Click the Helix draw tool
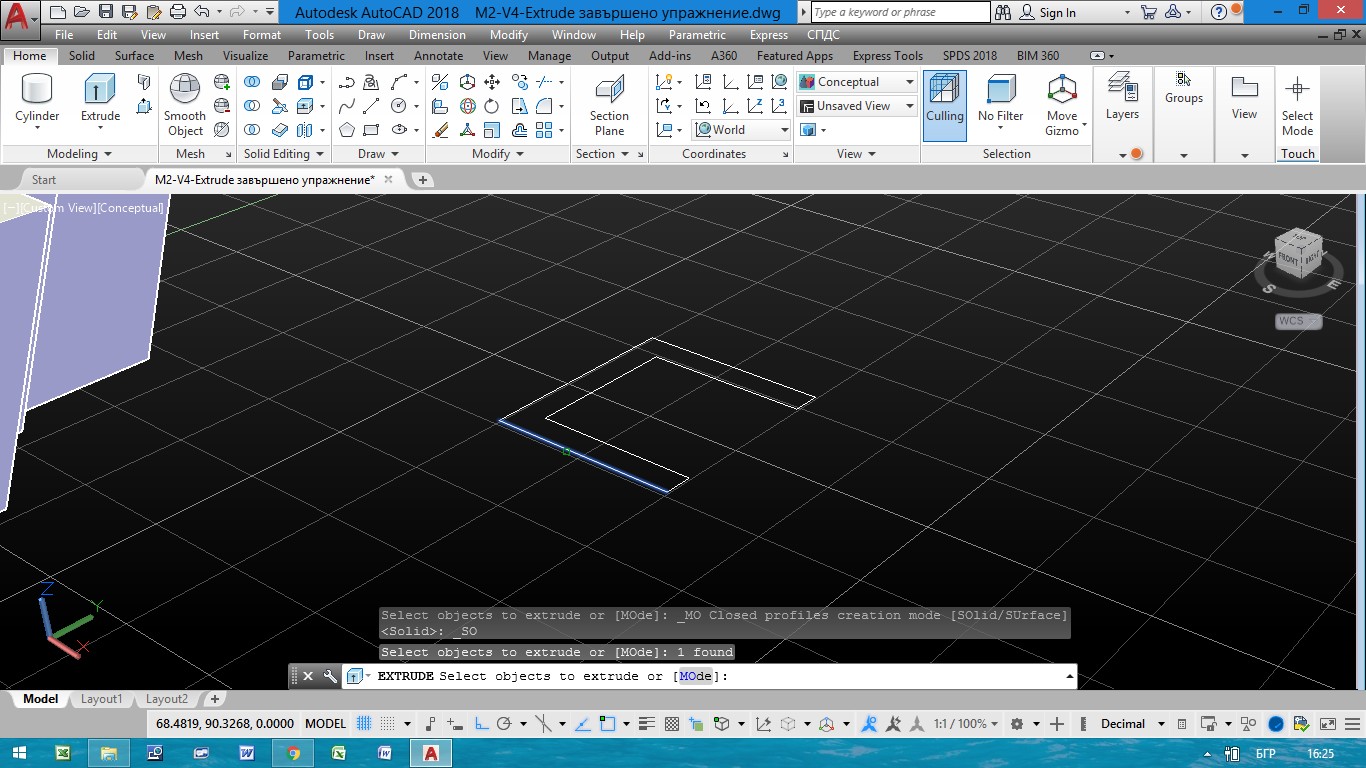This screenshot has height=768, width=1366. coord(372,82)
